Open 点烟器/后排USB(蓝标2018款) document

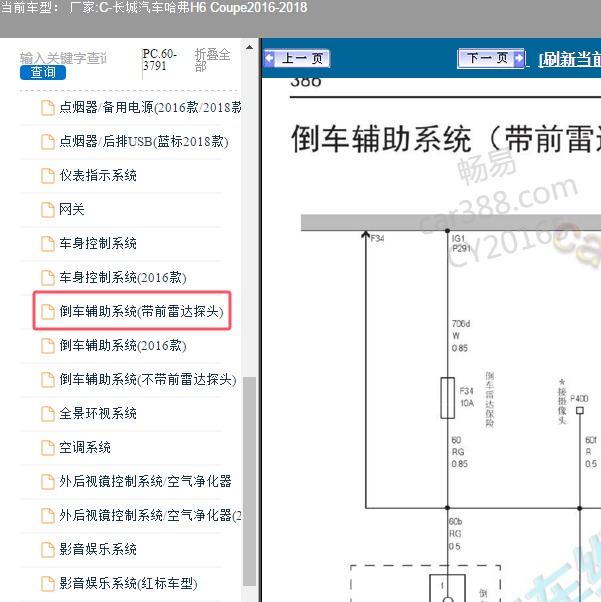[144, 142]
